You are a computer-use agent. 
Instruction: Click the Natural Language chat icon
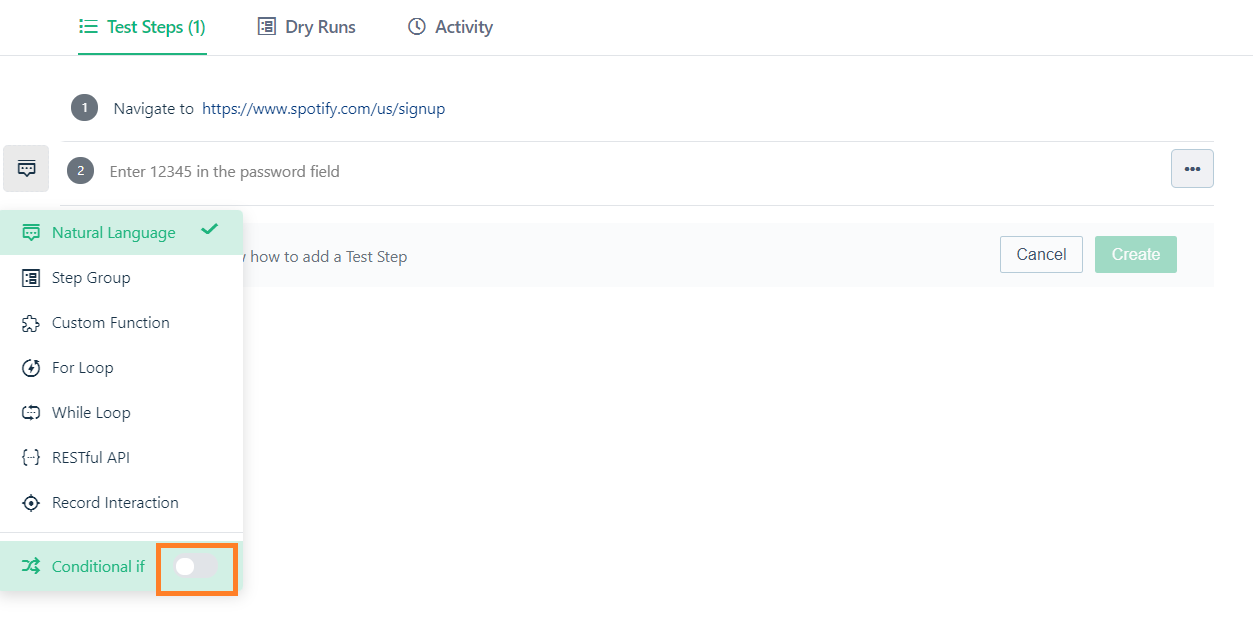pyautogui.click(x=31, y=233)
